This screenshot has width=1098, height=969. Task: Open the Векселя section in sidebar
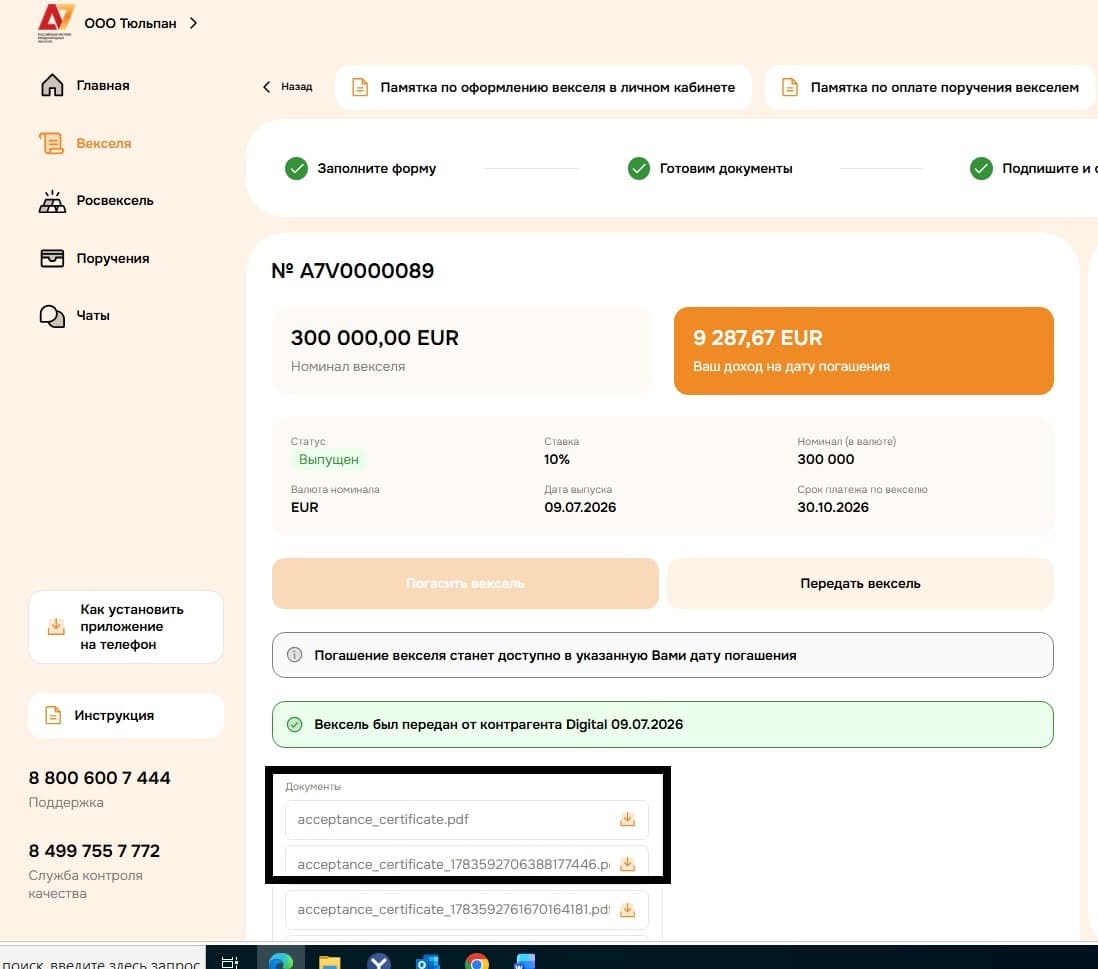click(x=85, y=143)
